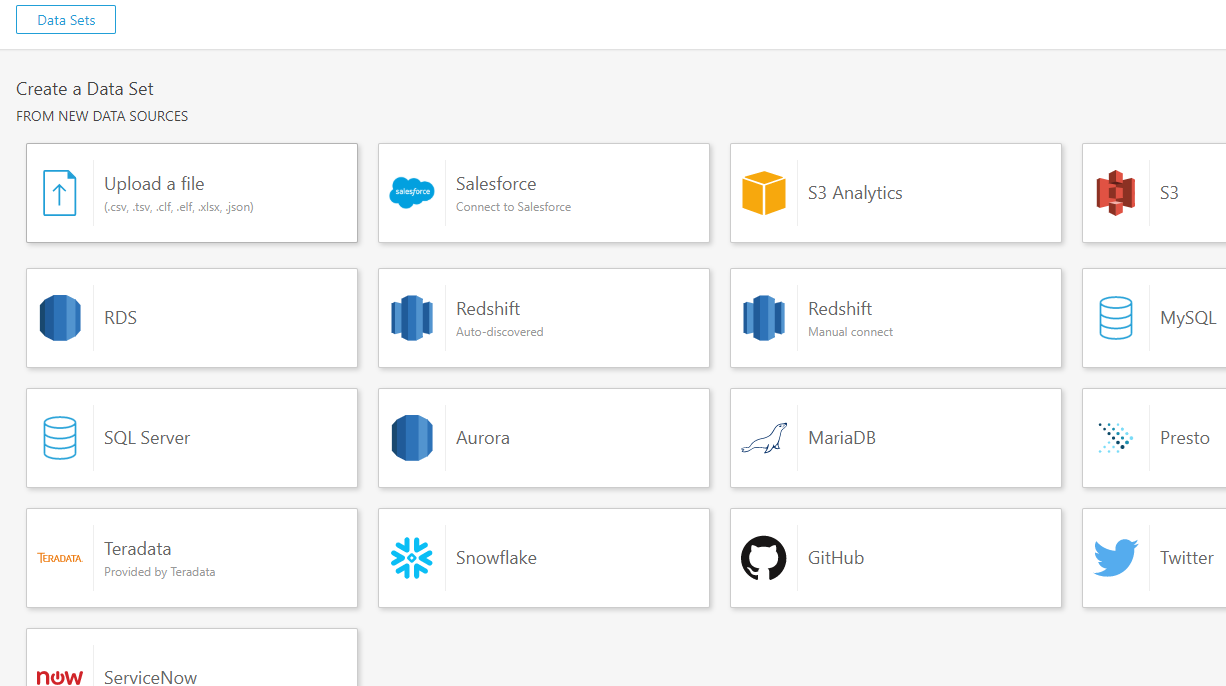Select the Twitter bird icon
1226x686 pixels.
1116,558
